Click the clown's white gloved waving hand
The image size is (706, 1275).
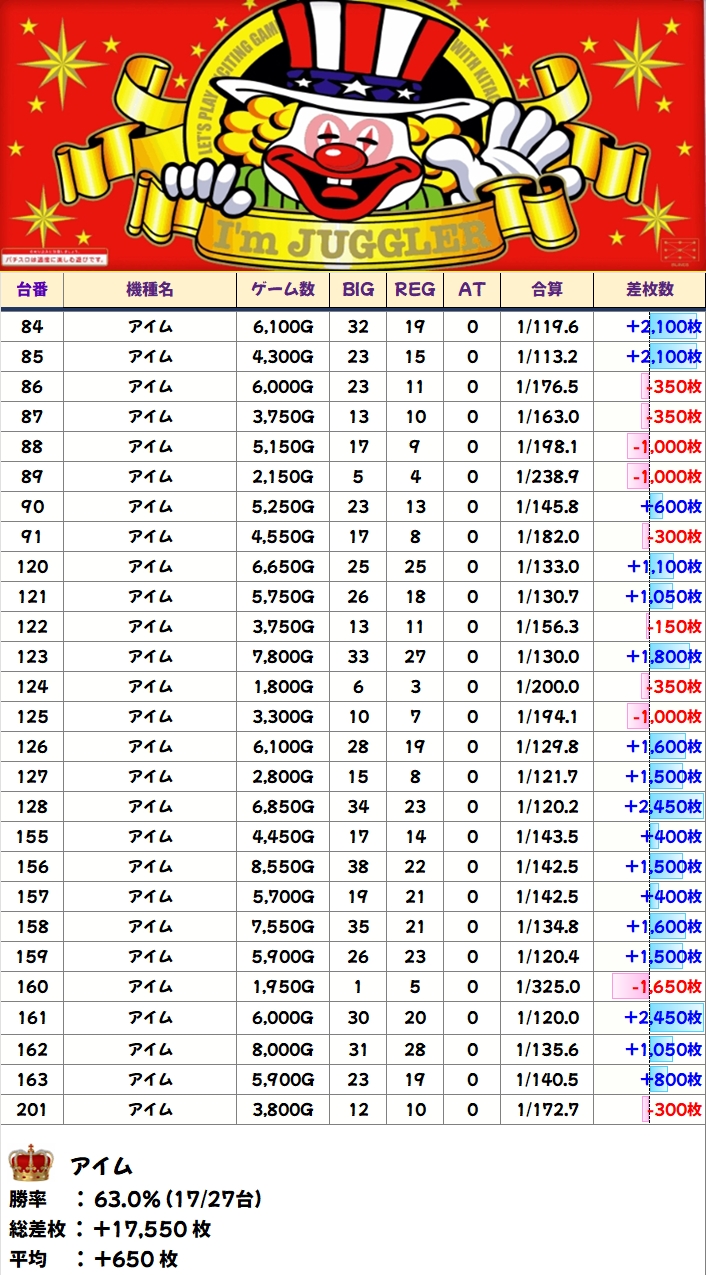(x=518, y=153)
